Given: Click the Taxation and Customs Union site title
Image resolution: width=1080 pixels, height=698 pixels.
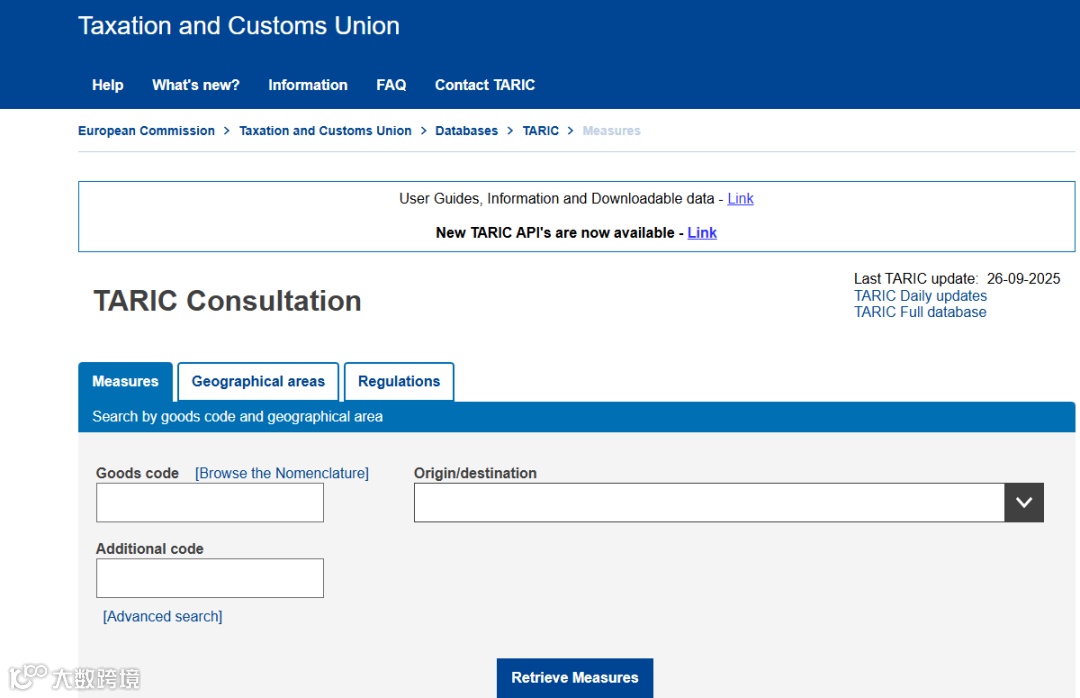Looking at the screenshot, I should click(239, 25).
